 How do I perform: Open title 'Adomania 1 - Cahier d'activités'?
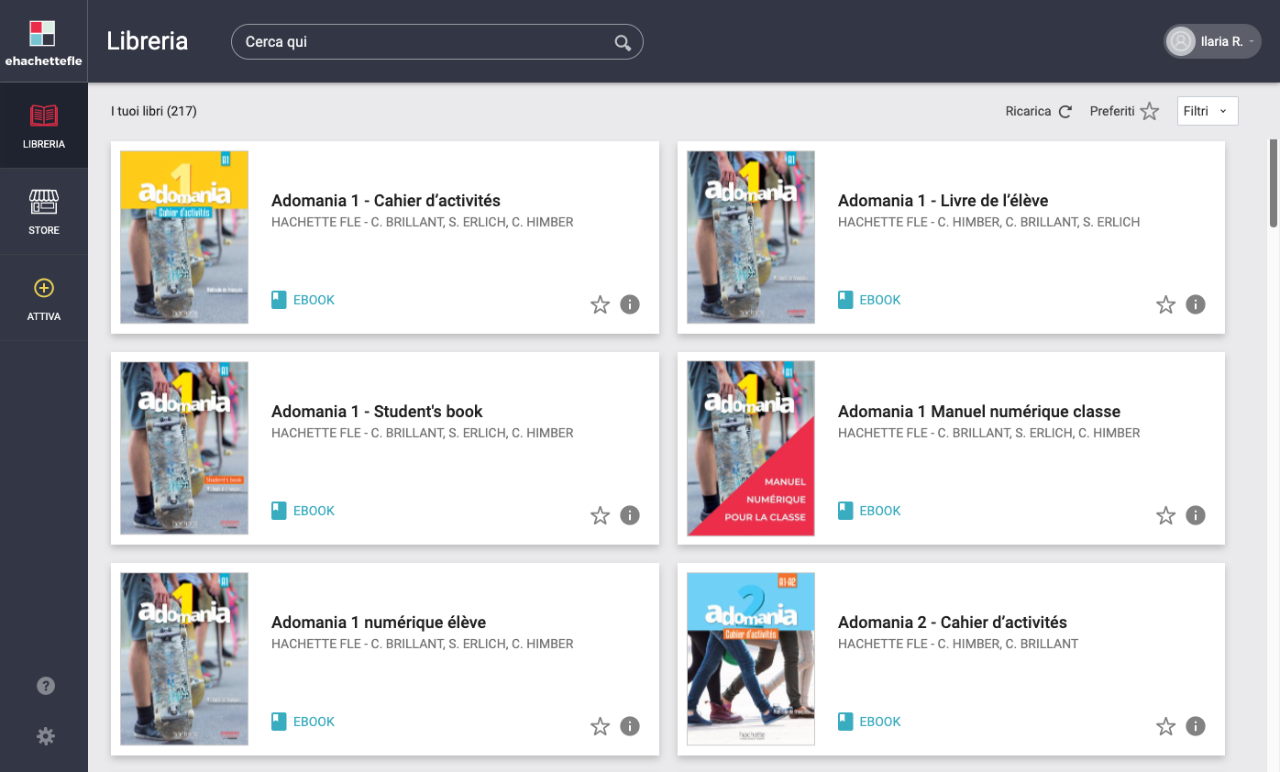386,200
